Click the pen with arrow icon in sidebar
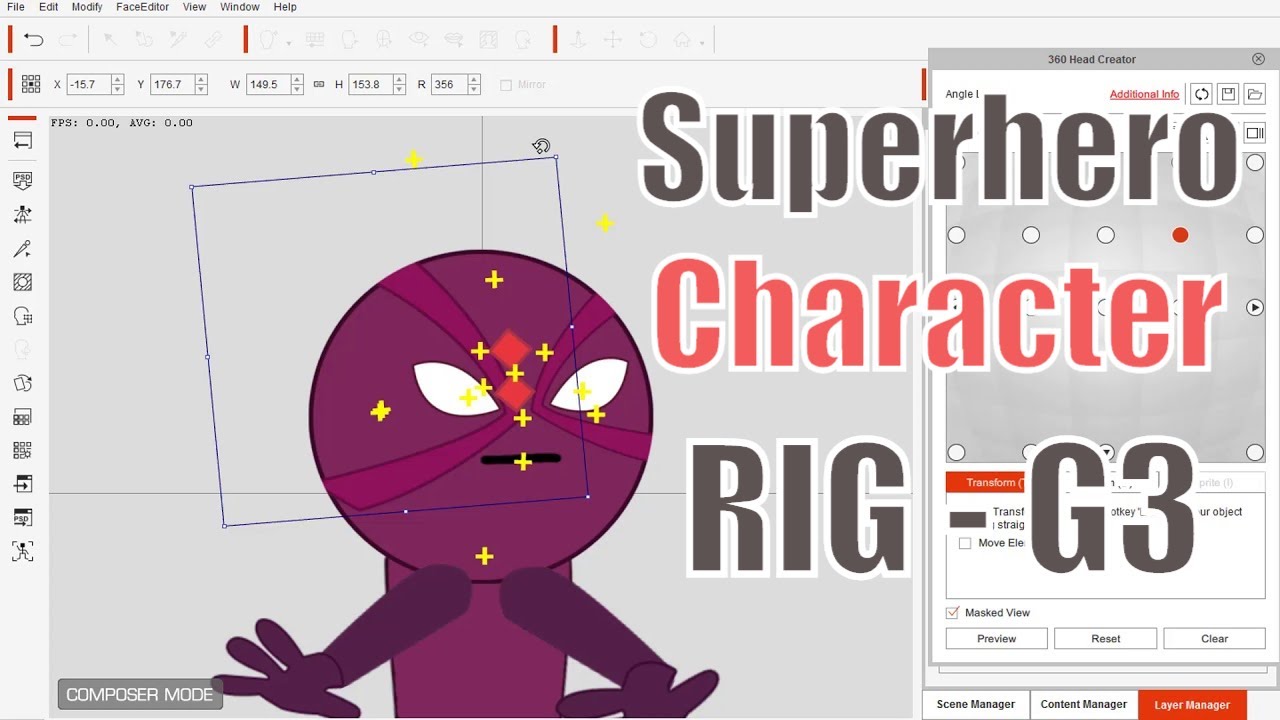This screenshot has height=720, width=1280. click(x=22, y=248)
